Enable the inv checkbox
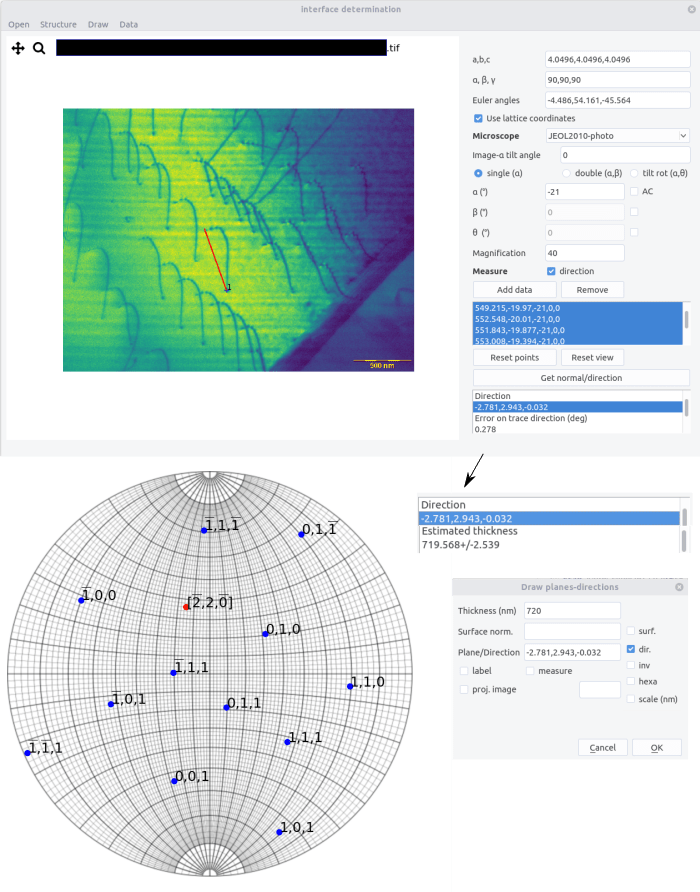Screen dimensions: 700x892 coord(631,665)
